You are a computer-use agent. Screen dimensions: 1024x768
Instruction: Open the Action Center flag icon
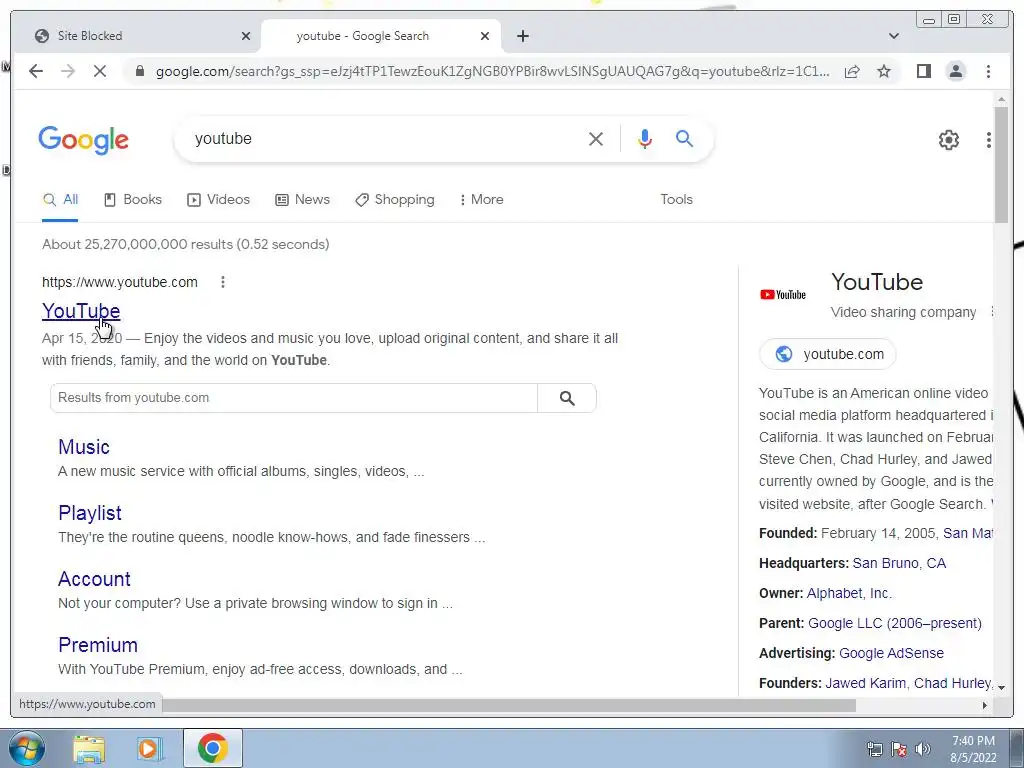pyautogui.click(x=899, y=749)
